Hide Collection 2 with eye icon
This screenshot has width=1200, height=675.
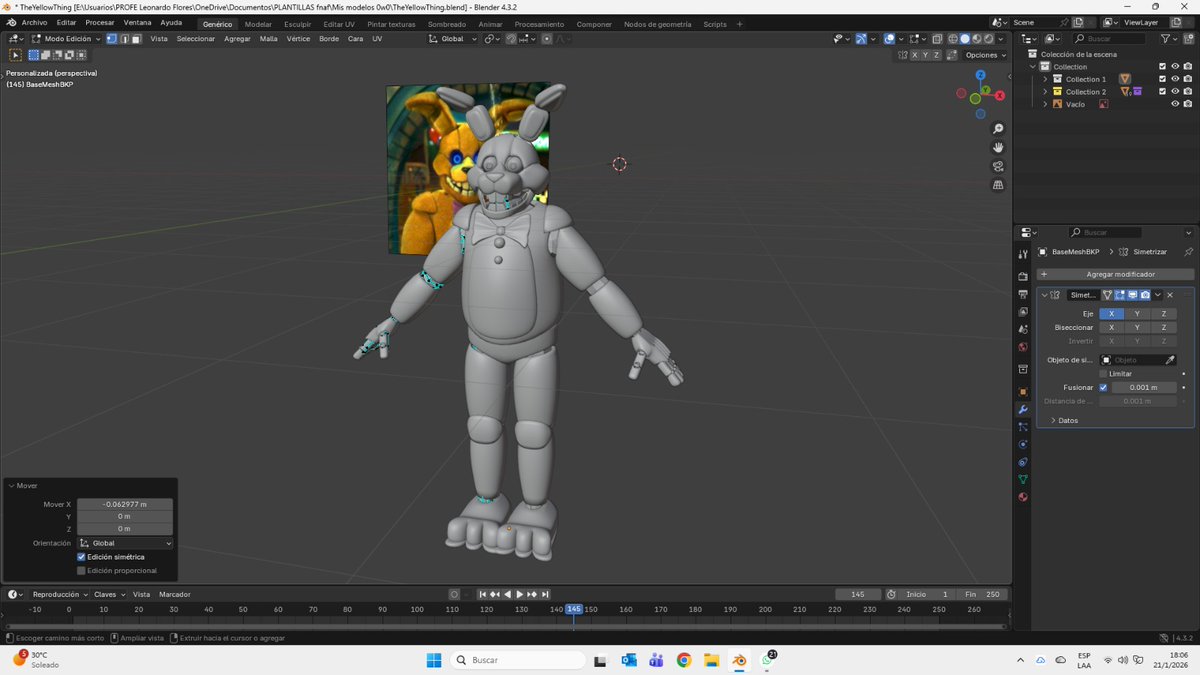tap(1175, 92)
